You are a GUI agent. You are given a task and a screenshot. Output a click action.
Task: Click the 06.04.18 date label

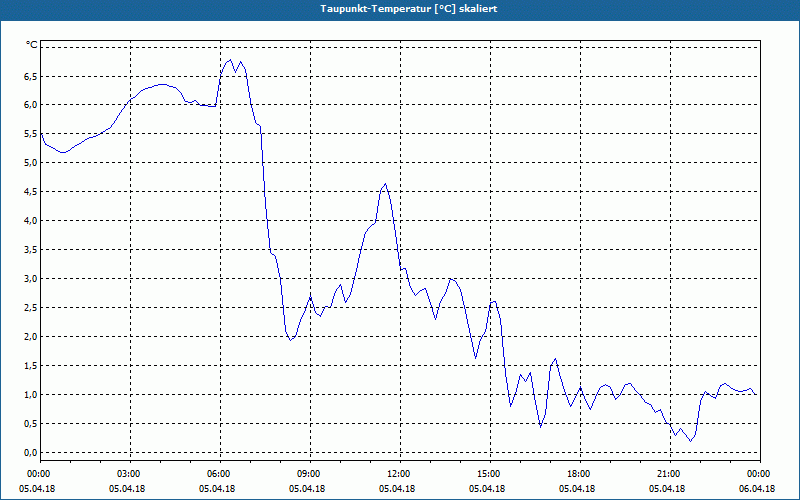click(x=757, y=489)
